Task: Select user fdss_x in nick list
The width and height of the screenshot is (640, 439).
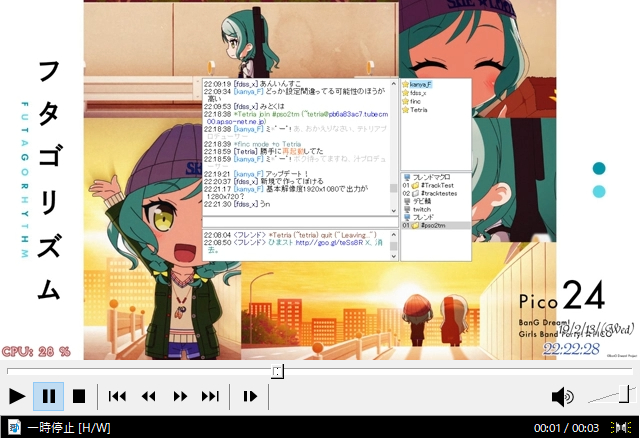Action: [x=418, y=93]
